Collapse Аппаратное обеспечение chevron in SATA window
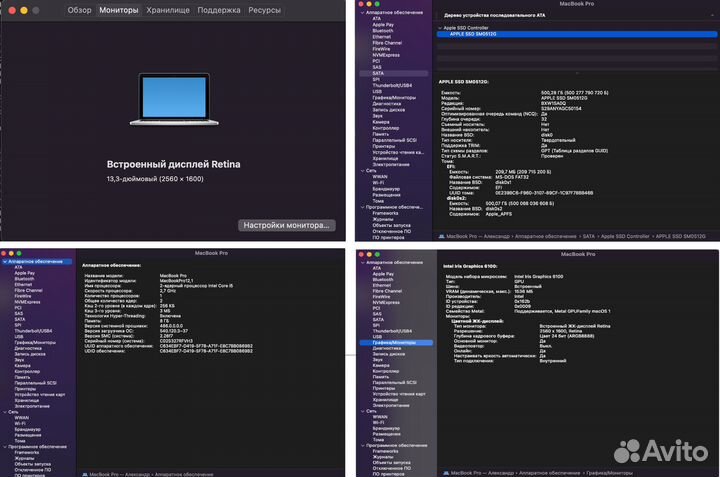The height and width of the screenshot is (477, 720). (x=363, y=12)
